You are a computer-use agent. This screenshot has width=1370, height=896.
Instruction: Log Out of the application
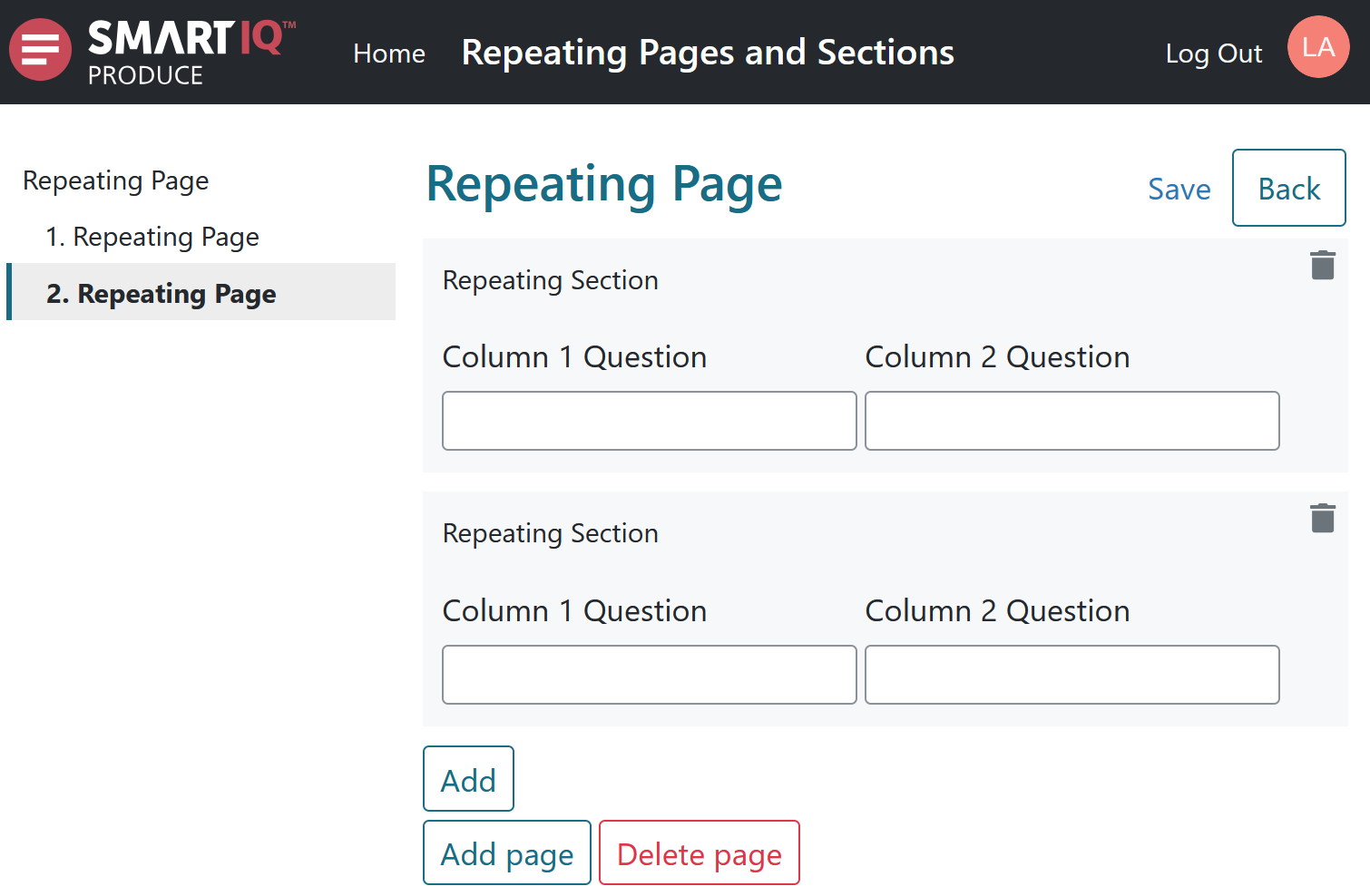point(1213,54)
